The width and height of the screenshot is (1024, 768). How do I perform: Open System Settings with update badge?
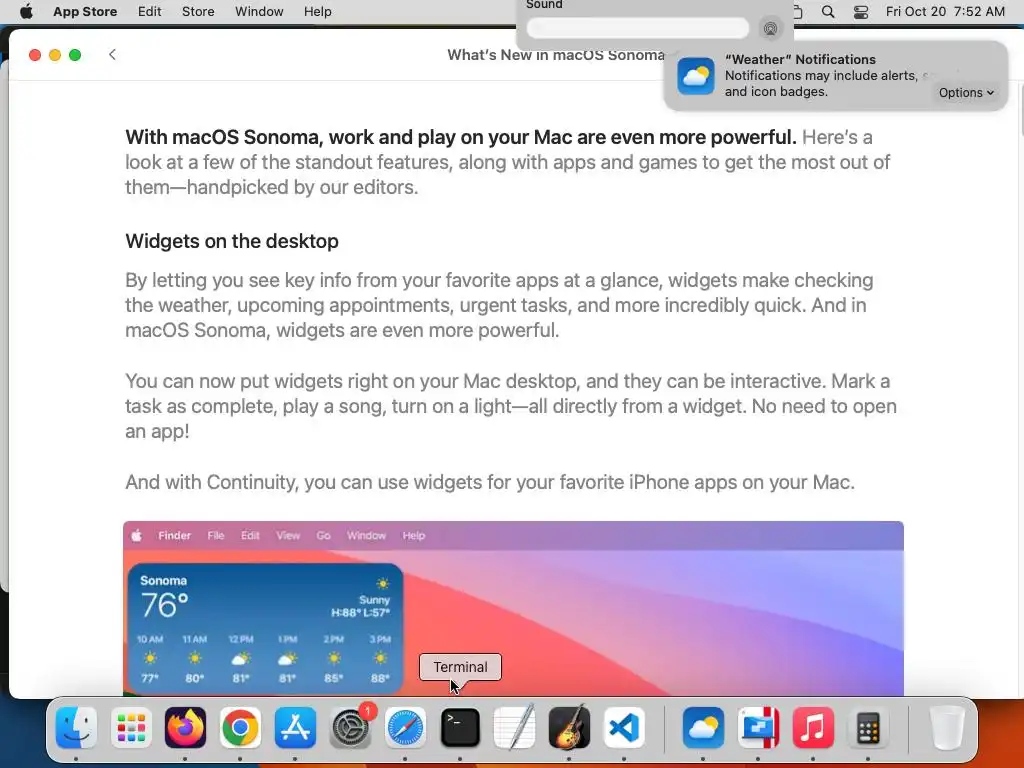[351, 728]
